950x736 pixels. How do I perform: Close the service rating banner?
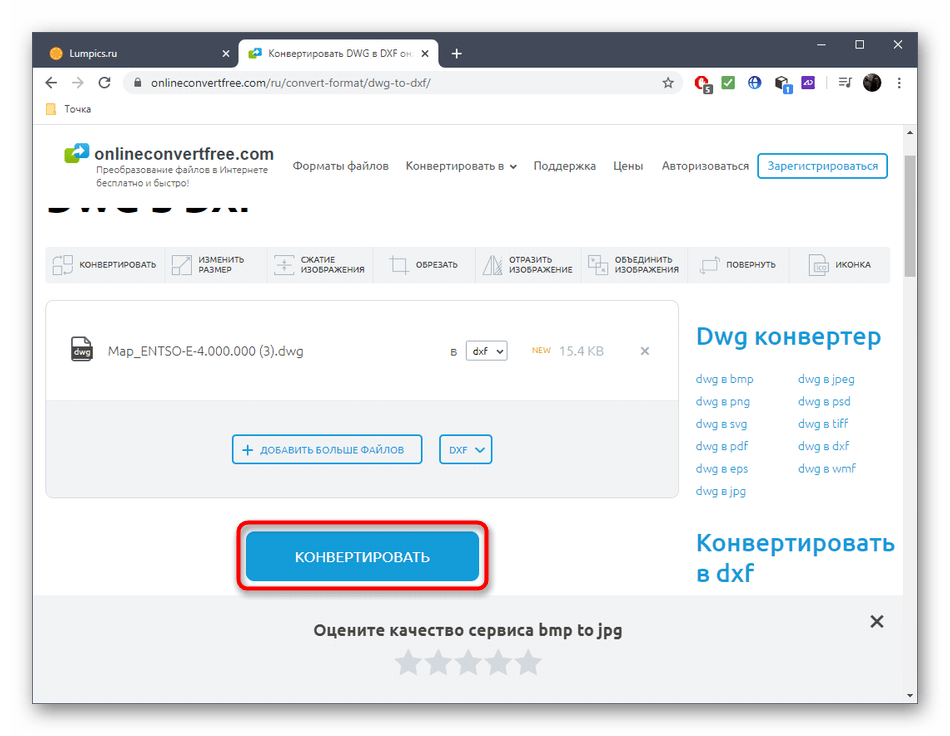tap(877, 622)
